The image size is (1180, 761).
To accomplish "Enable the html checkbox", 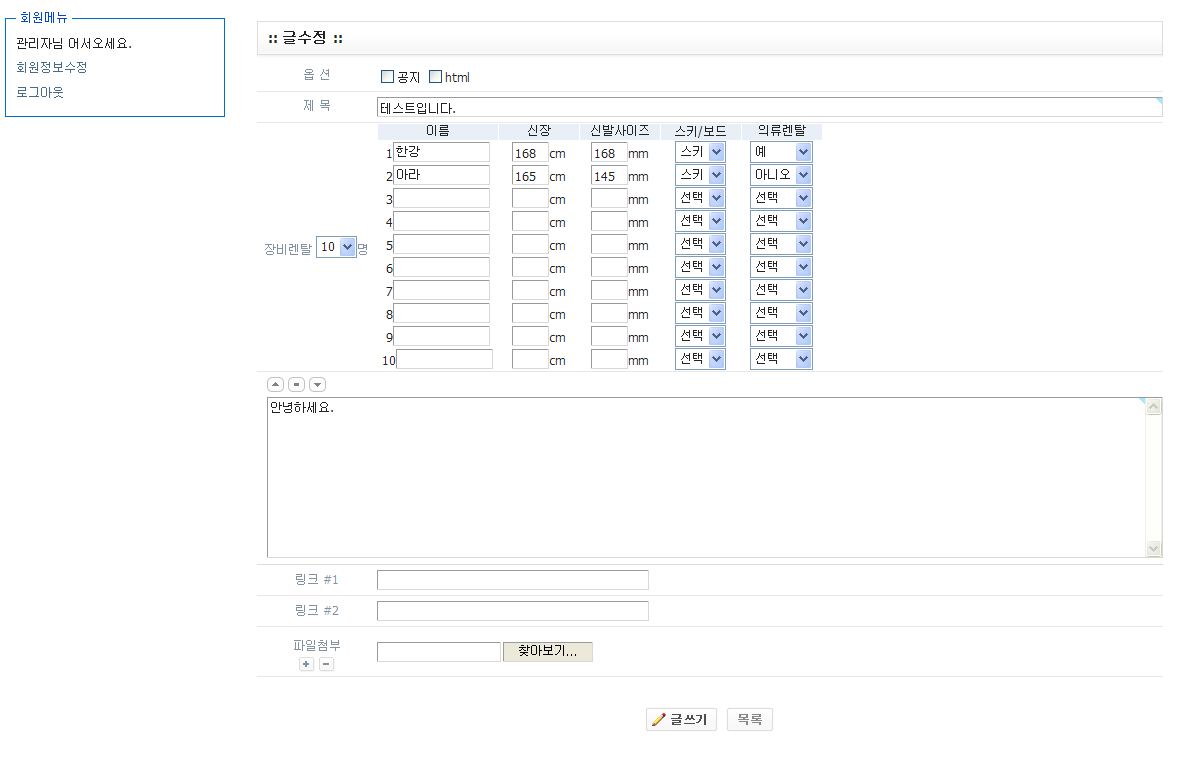I will click(x=435, y=77).
